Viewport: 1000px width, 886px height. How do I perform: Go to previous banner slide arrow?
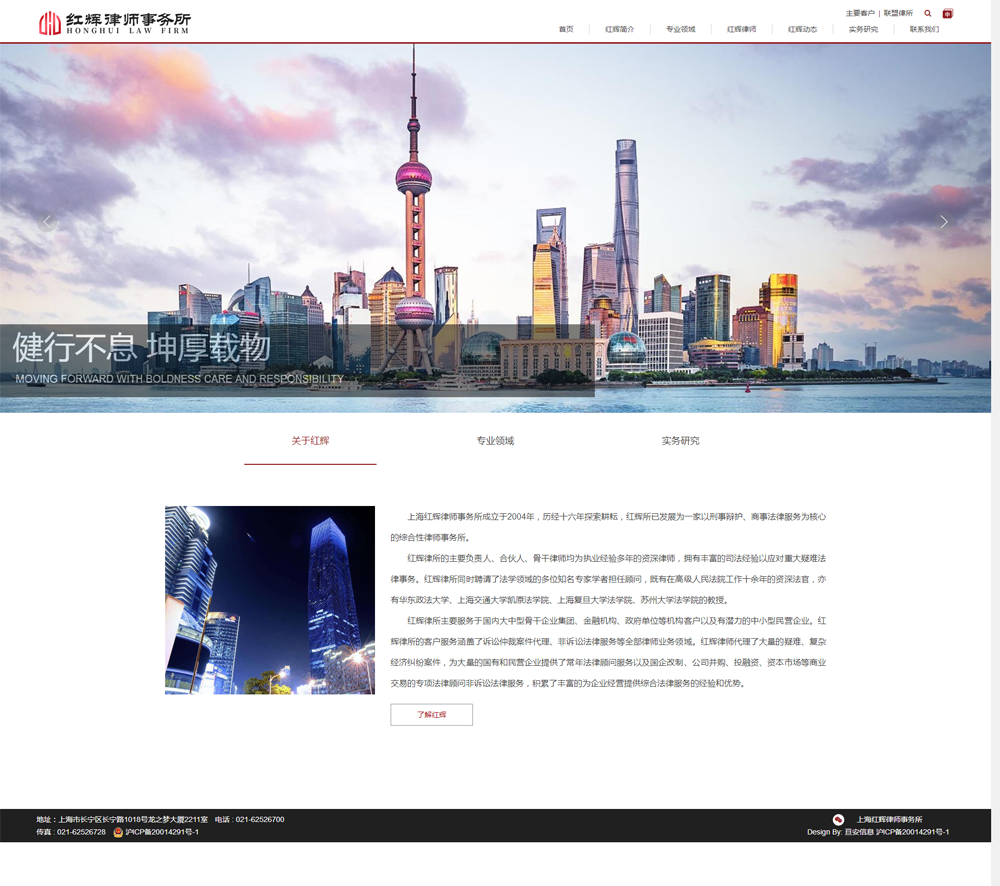coord(47,222)
